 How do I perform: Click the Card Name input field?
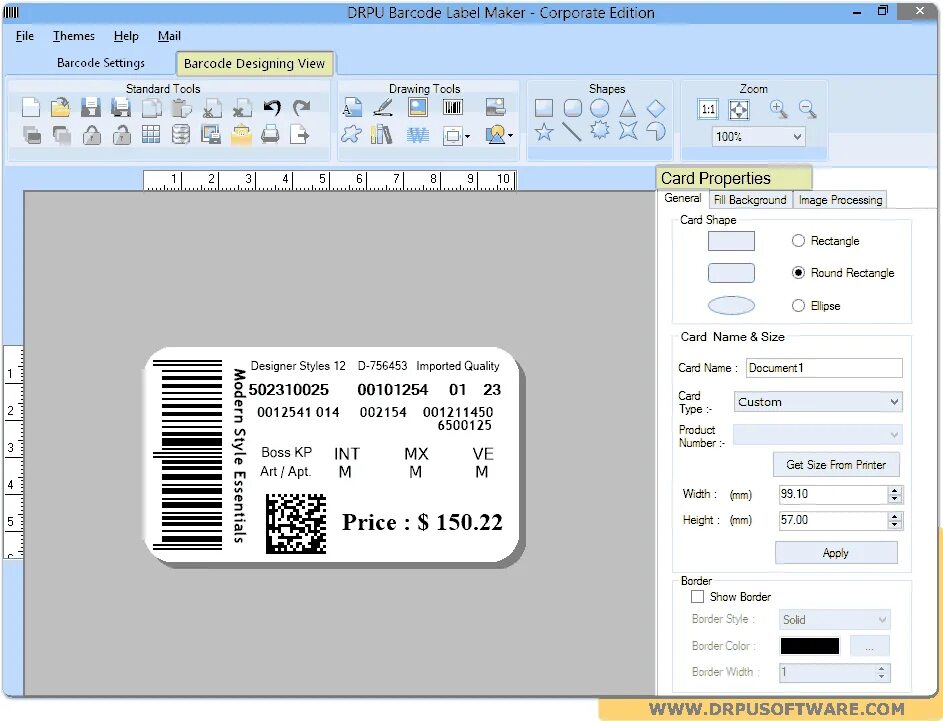(824, 368)
